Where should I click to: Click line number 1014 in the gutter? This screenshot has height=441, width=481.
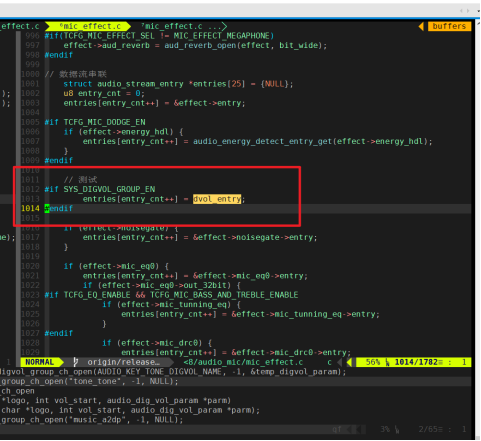(30, 209)
